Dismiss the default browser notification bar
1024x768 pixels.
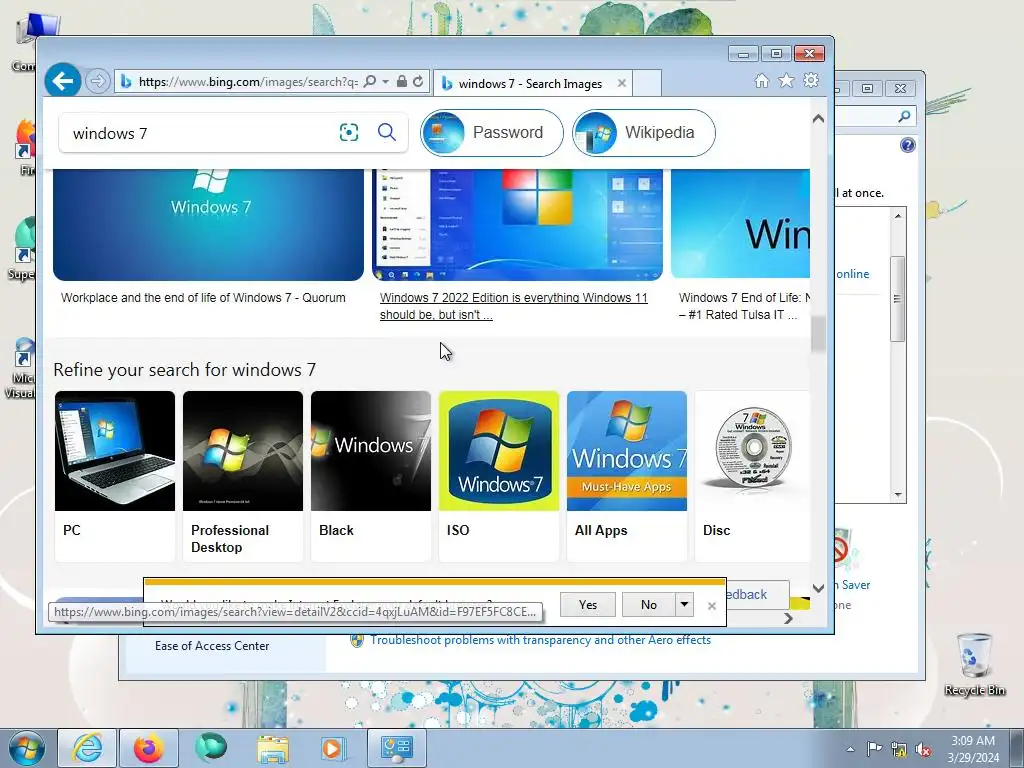712,606
